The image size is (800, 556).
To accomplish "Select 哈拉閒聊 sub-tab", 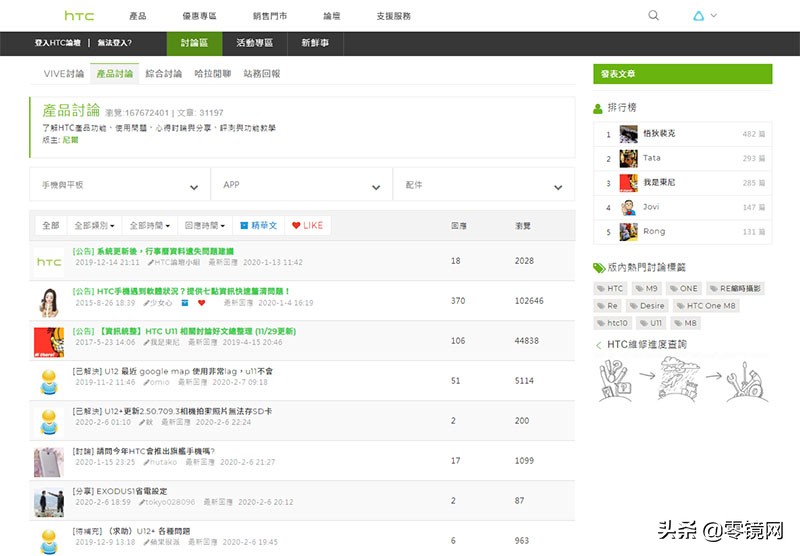I will (x=213, y=74).
